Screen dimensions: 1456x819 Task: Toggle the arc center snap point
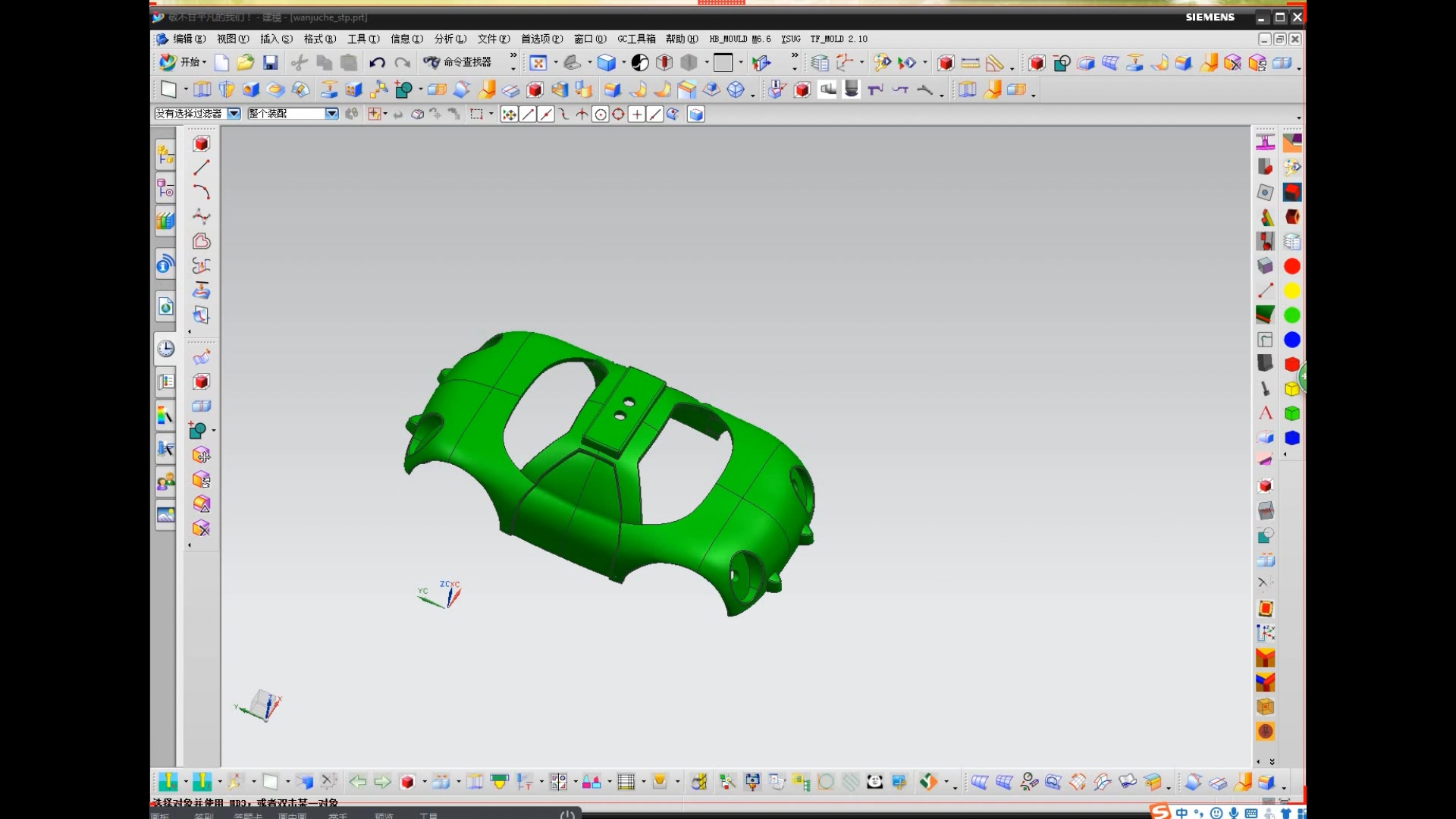600,115
